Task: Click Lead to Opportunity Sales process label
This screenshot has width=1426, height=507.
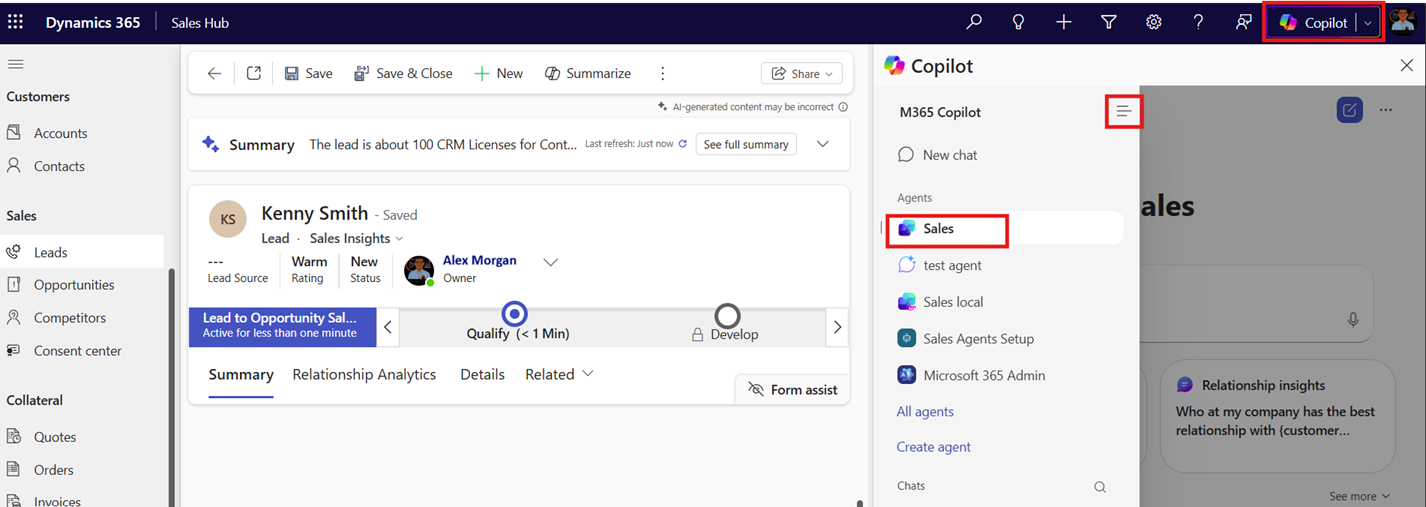Action: [x=282, y=326]
